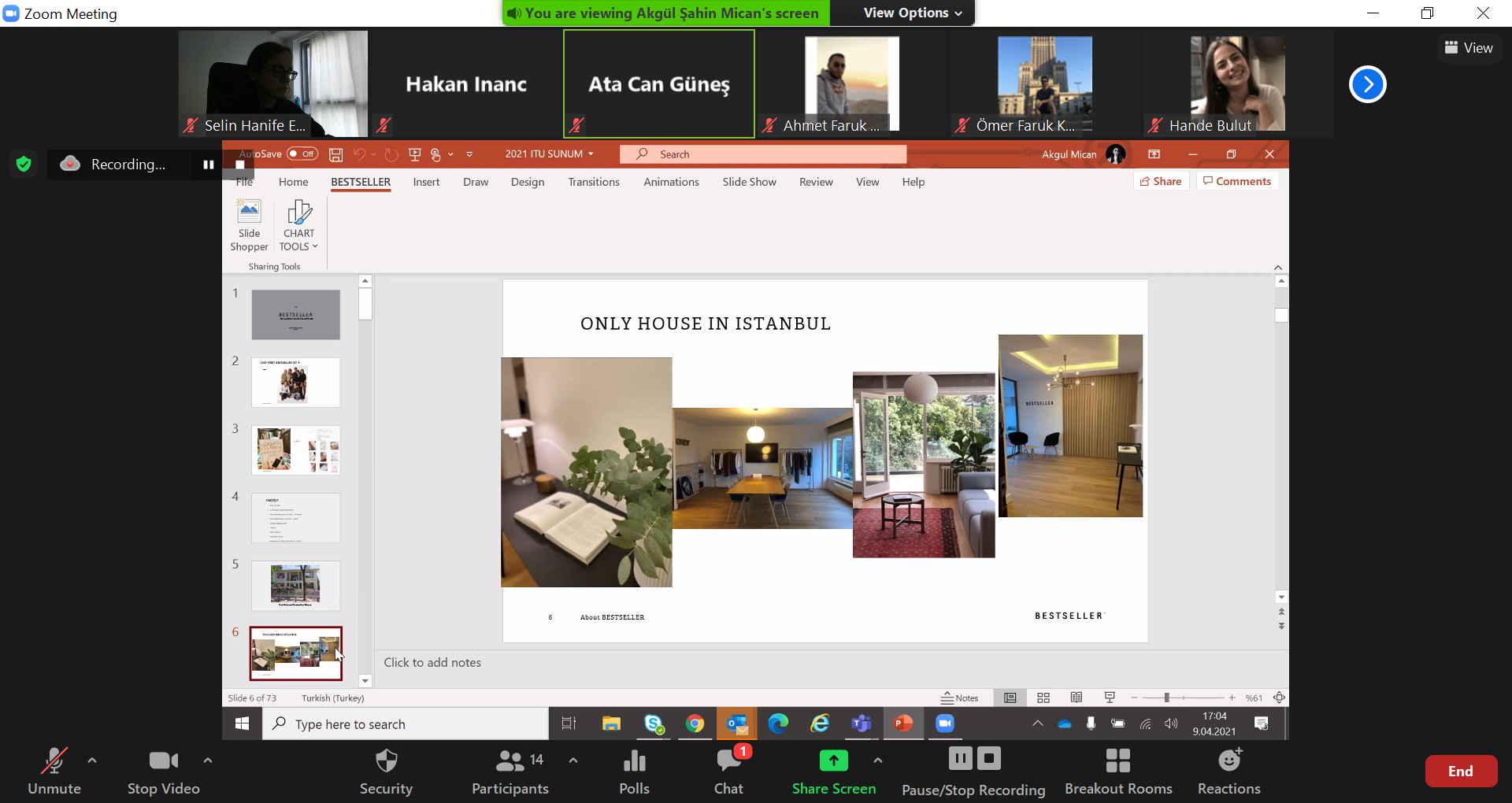The height and width of the screenshot is (803, 1512).
Task: Switch to Normal view icon
Action: click(x=1010, y=698)
